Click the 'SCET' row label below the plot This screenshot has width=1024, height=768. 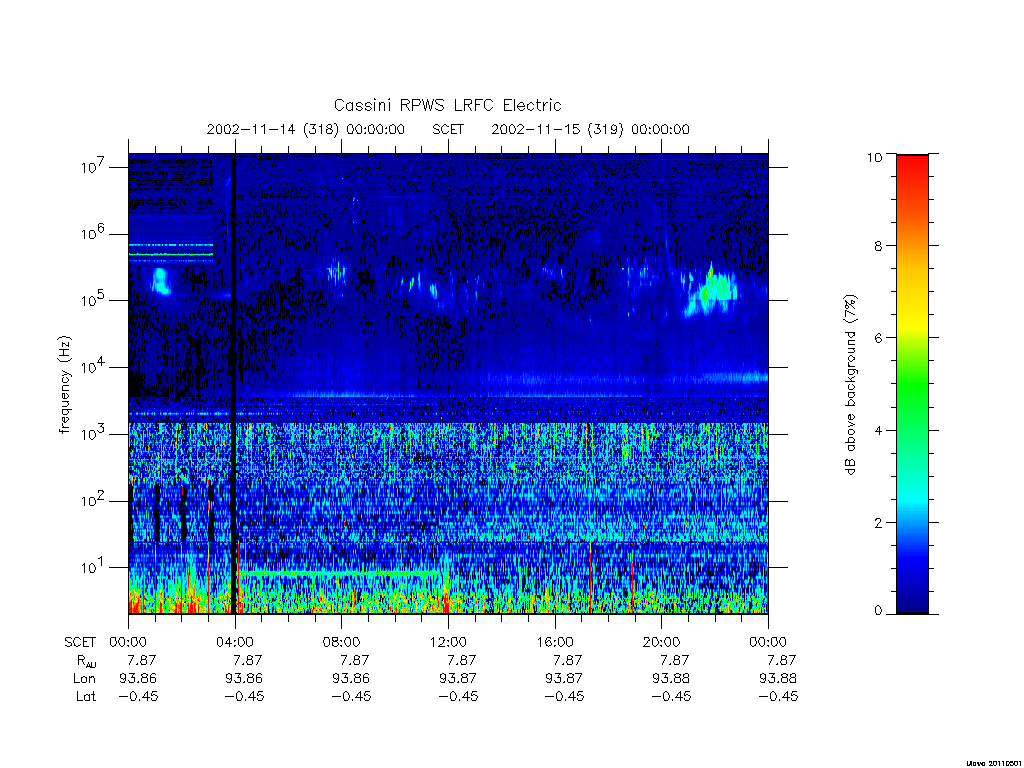coord(80,643)
